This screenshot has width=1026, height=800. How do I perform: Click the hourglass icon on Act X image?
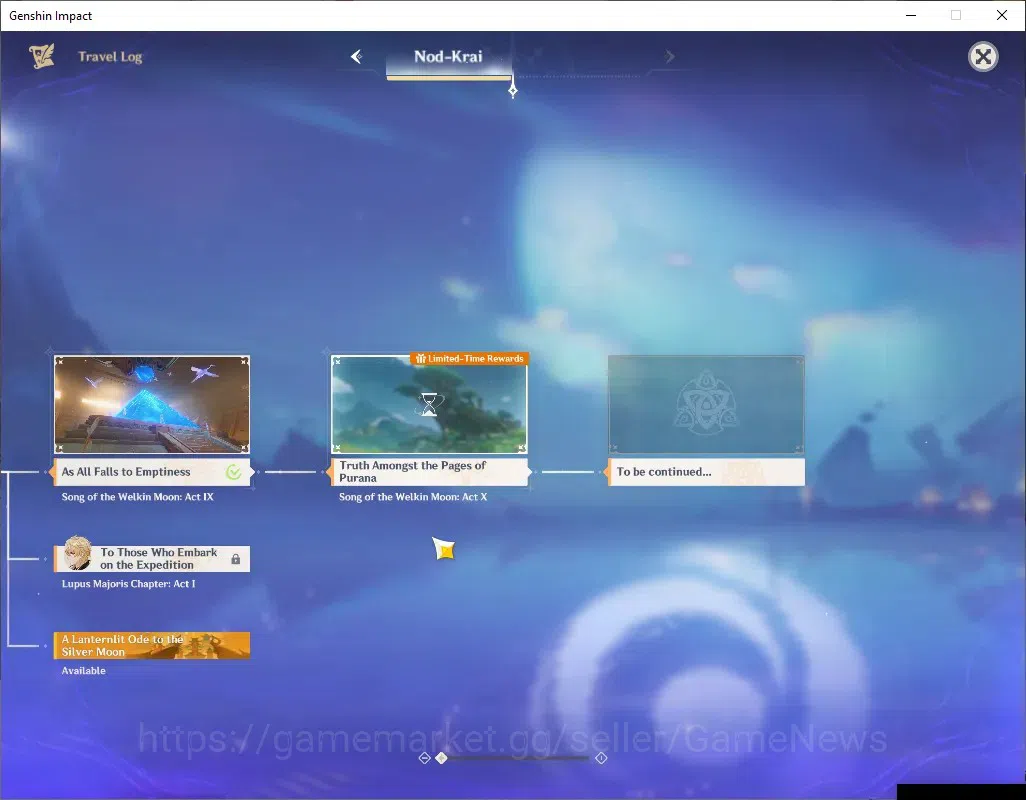point(429,405)
